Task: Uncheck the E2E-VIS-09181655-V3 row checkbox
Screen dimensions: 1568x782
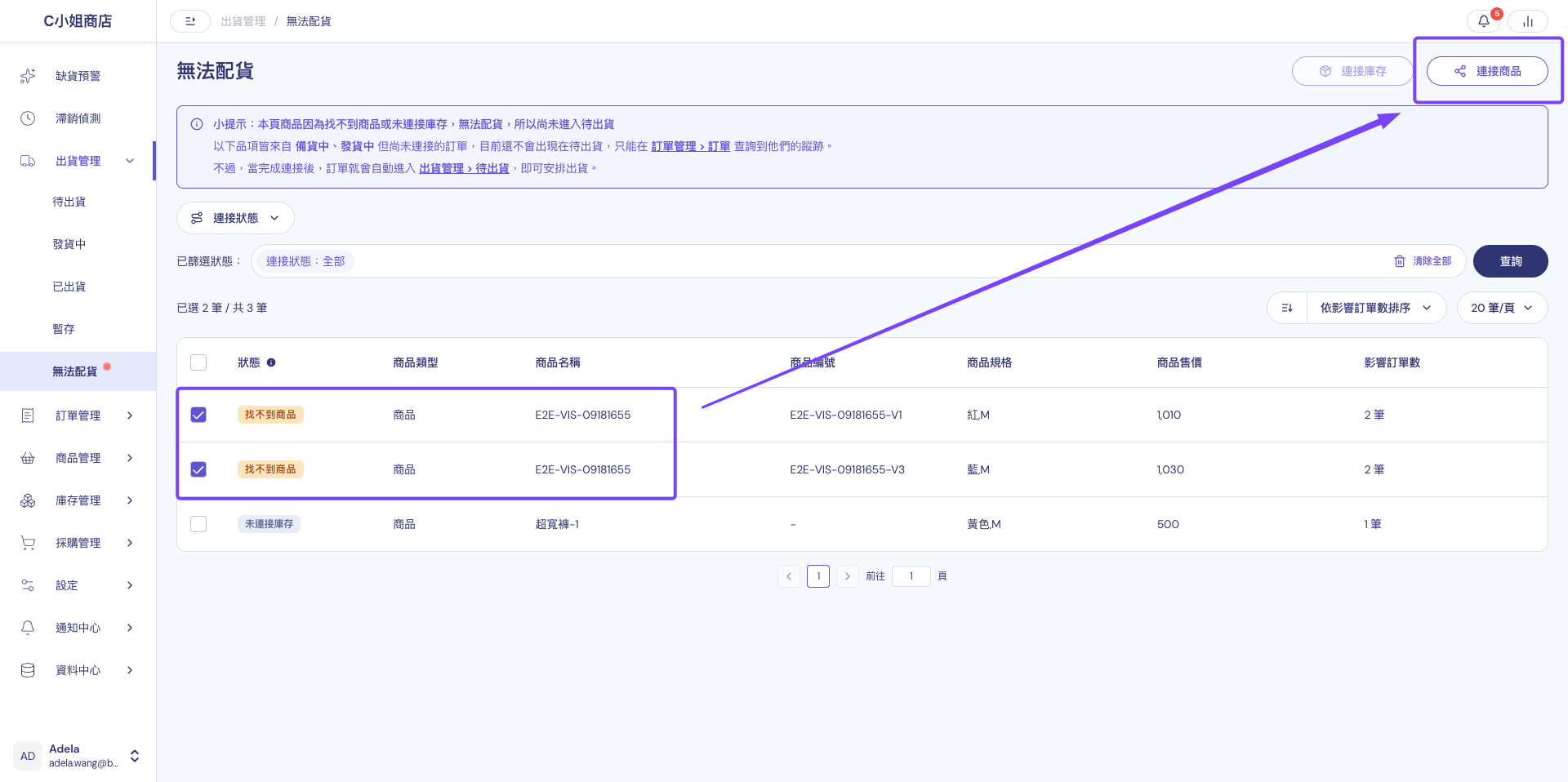Action: pos(198,469)
